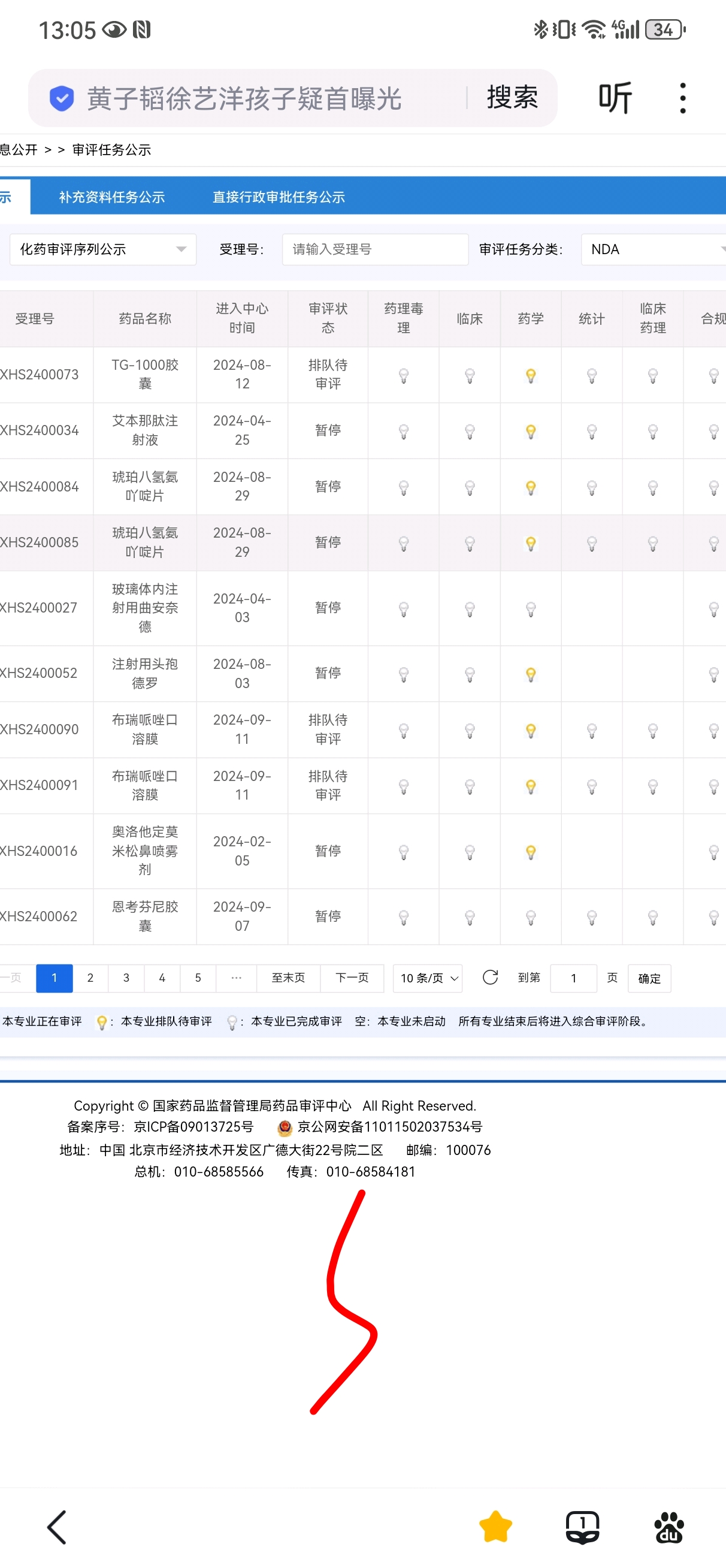Expand the 化药审评序列公示 dropdown
726x1568 pixels.
click(x=103, y=249)
